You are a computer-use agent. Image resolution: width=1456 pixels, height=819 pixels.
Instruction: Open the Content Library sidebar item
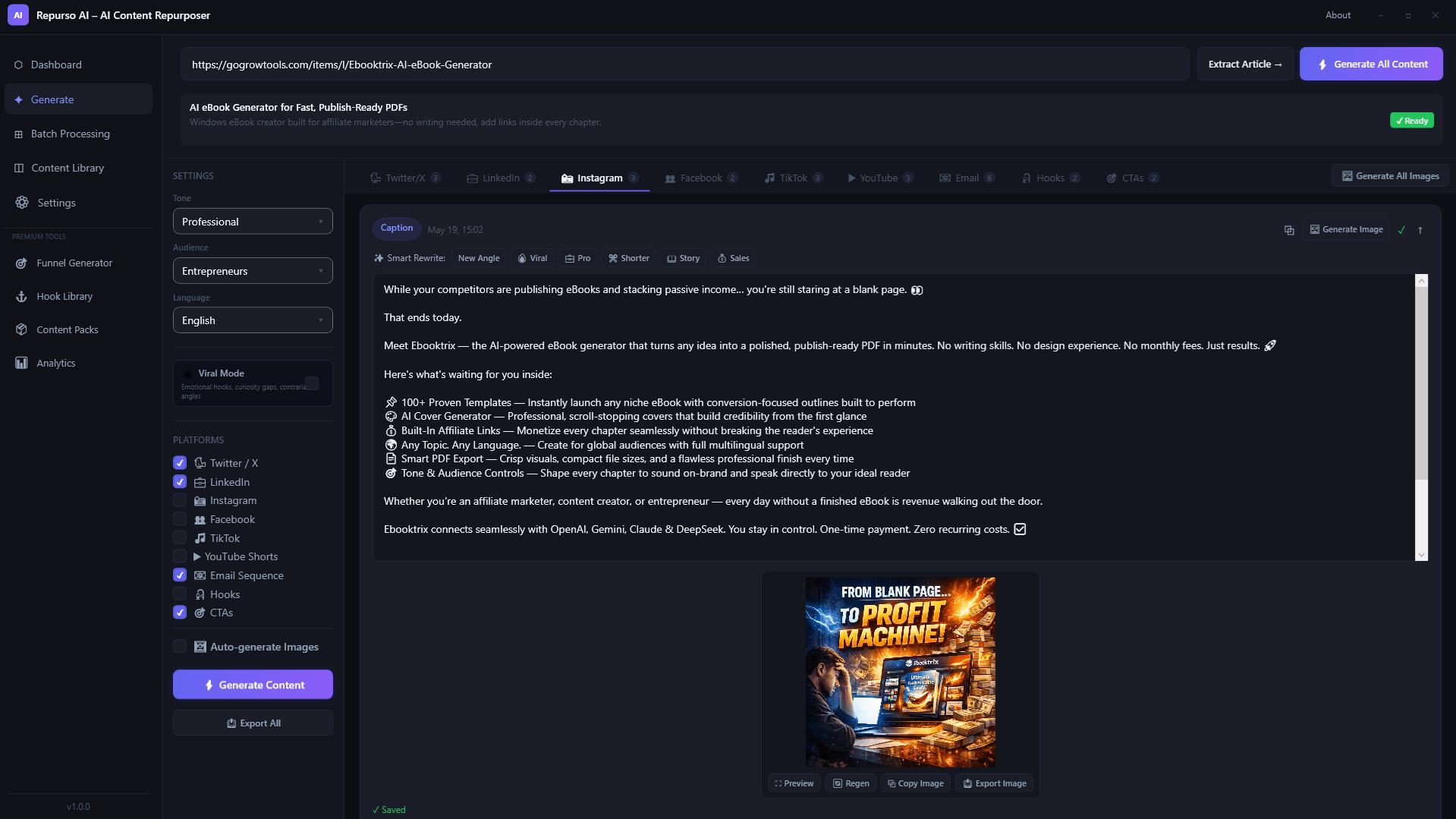coord(78,168)
